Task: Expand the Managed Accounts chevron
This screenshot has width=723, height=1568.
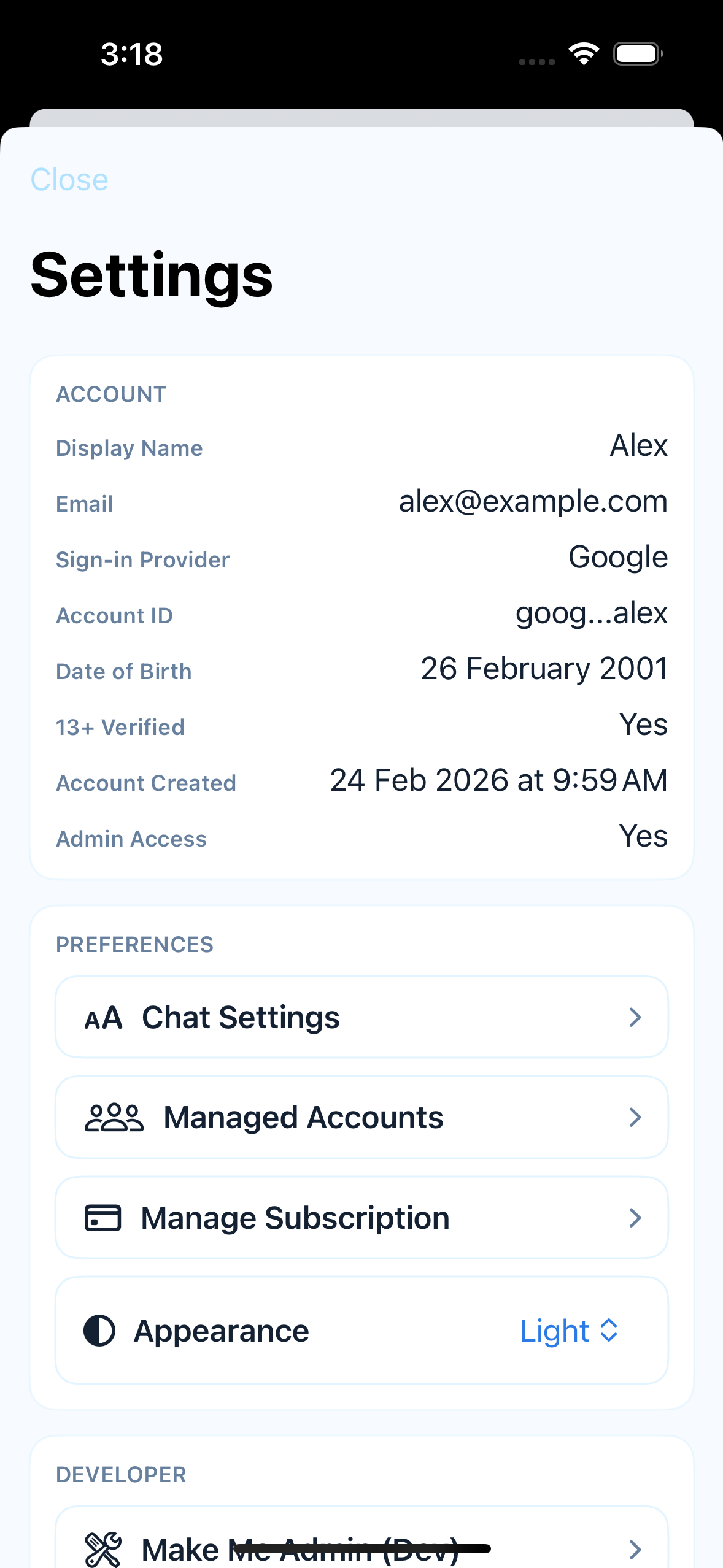Action: pos(635,1118)
